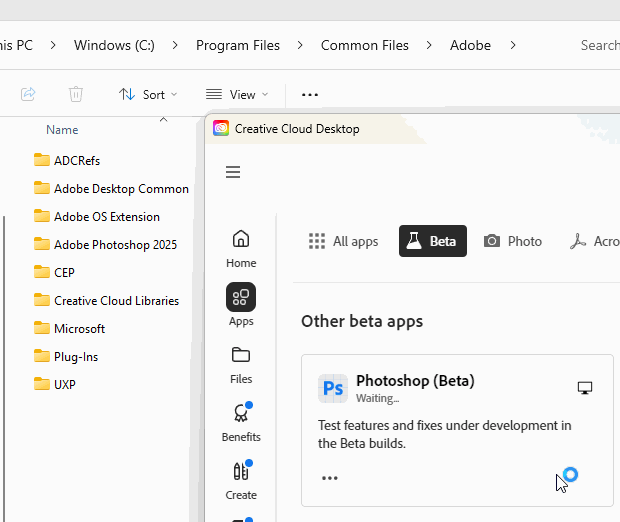This screenshot has width=620, height=522.
Task: Click Windows (C:) in the address bar
Action: (114, 45)
